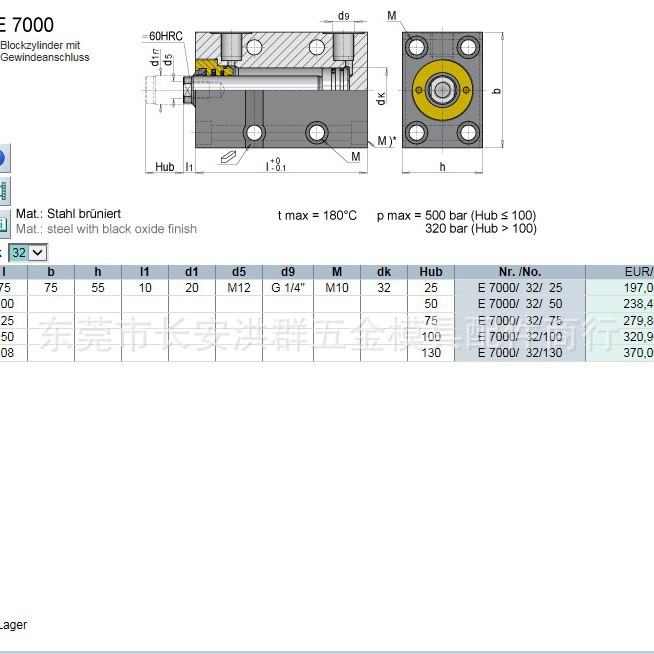Click the Hub column header
This screenshot has height=654, width=654.
[x=431, y=271]
